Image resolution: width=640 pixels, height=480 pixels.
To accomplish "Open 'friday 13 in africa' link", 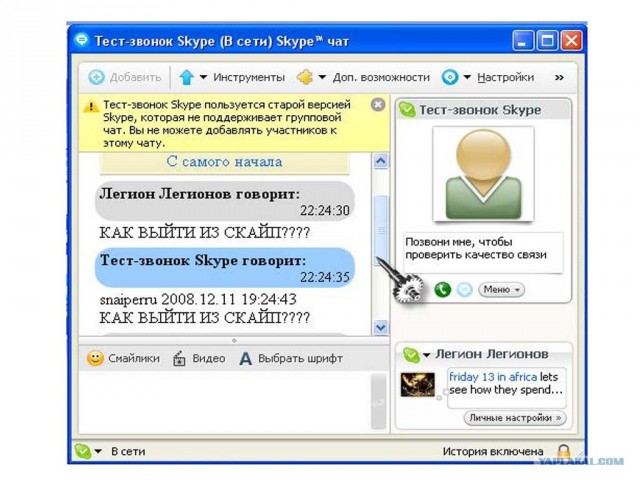I will click(493, 377).
